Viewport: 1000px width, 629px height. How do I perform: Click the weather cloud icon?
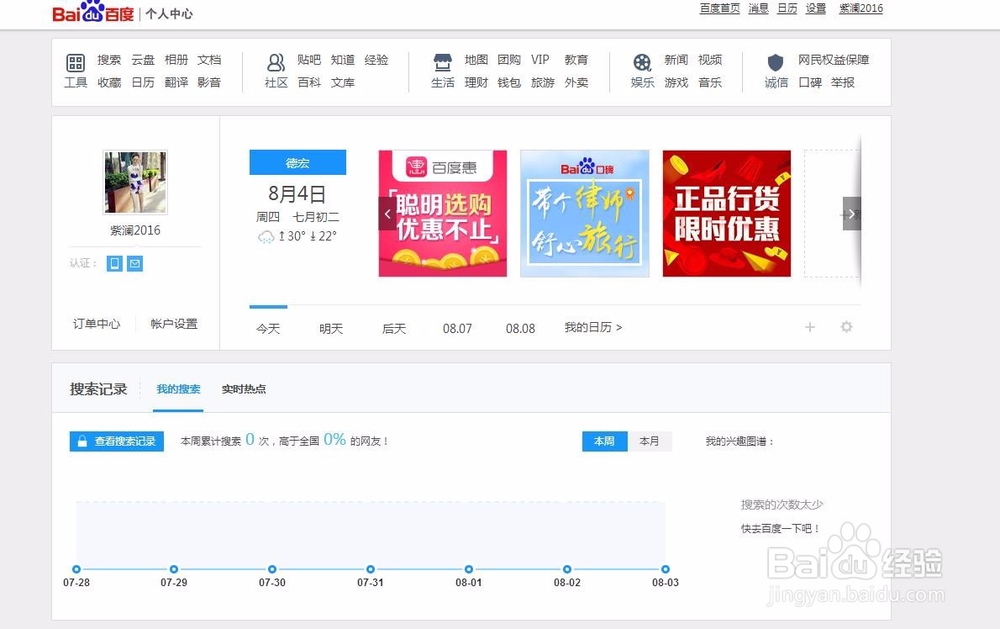(x=265, y=237)
